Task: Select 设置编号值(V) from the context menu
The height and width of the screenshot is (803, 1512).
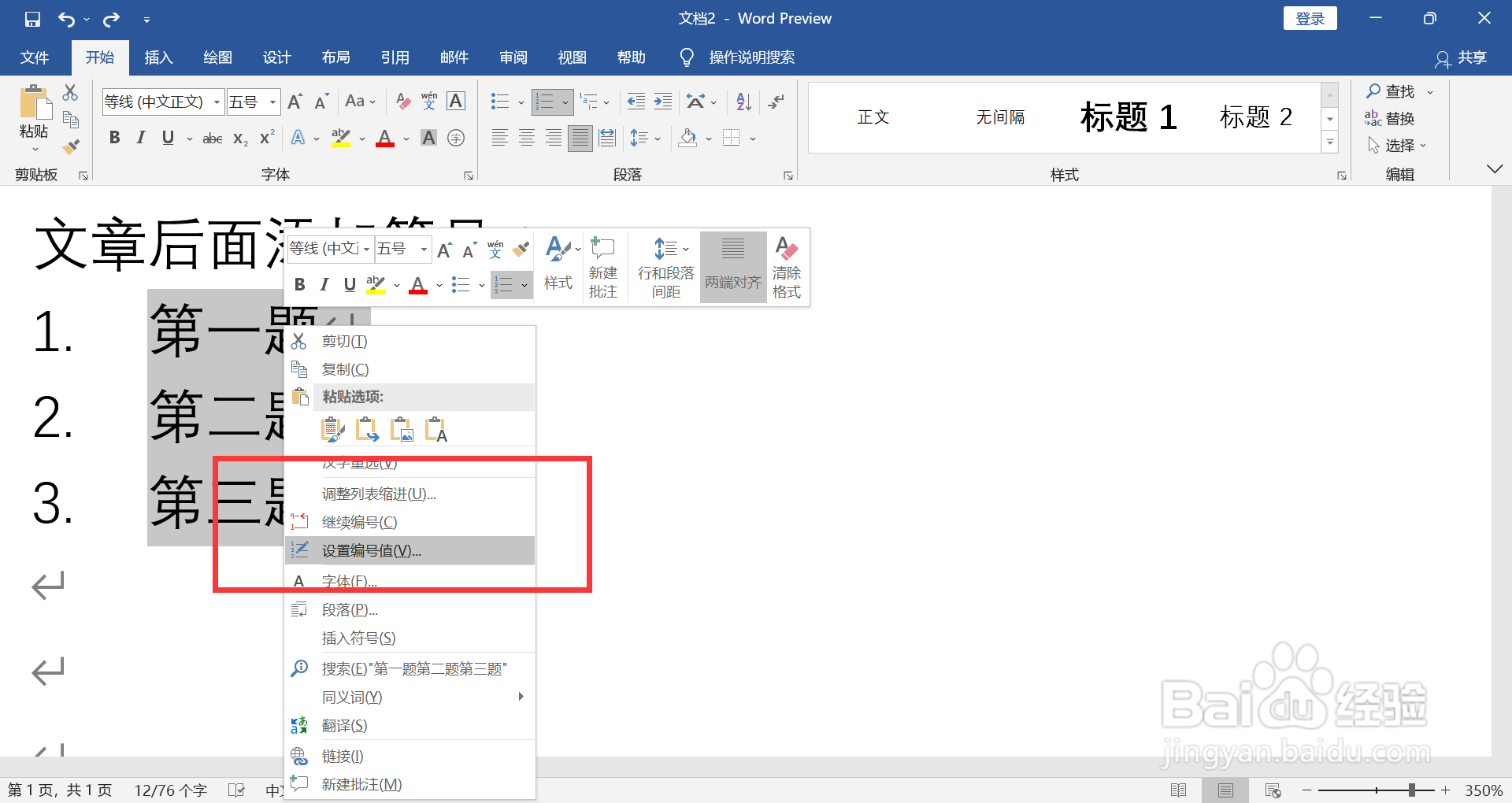Action: (x=369, y=550)
